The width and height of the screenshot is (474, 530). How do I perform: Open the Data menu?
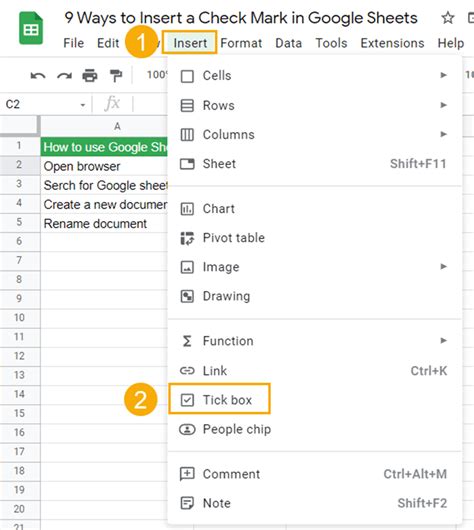tap(288, 43)
